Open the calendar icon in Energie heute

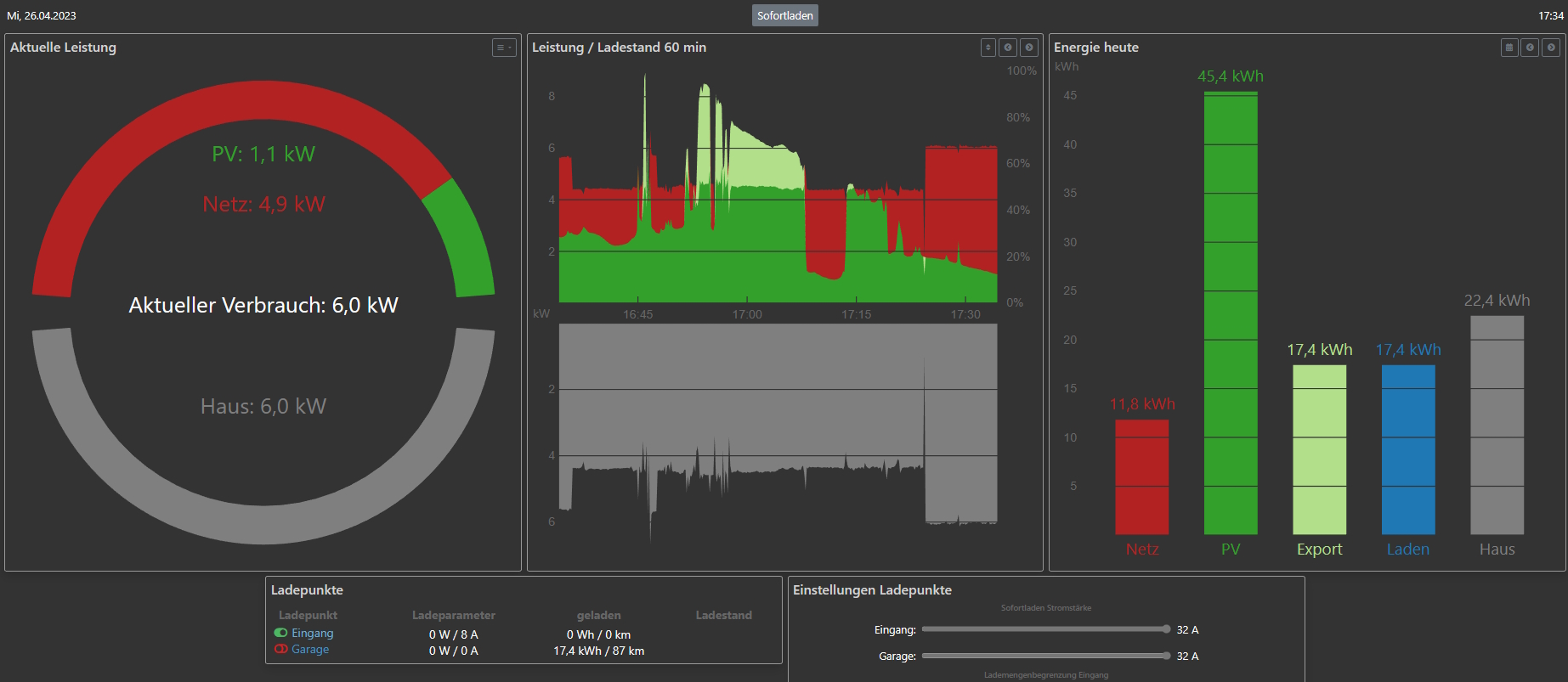(x=1509, y=48)
